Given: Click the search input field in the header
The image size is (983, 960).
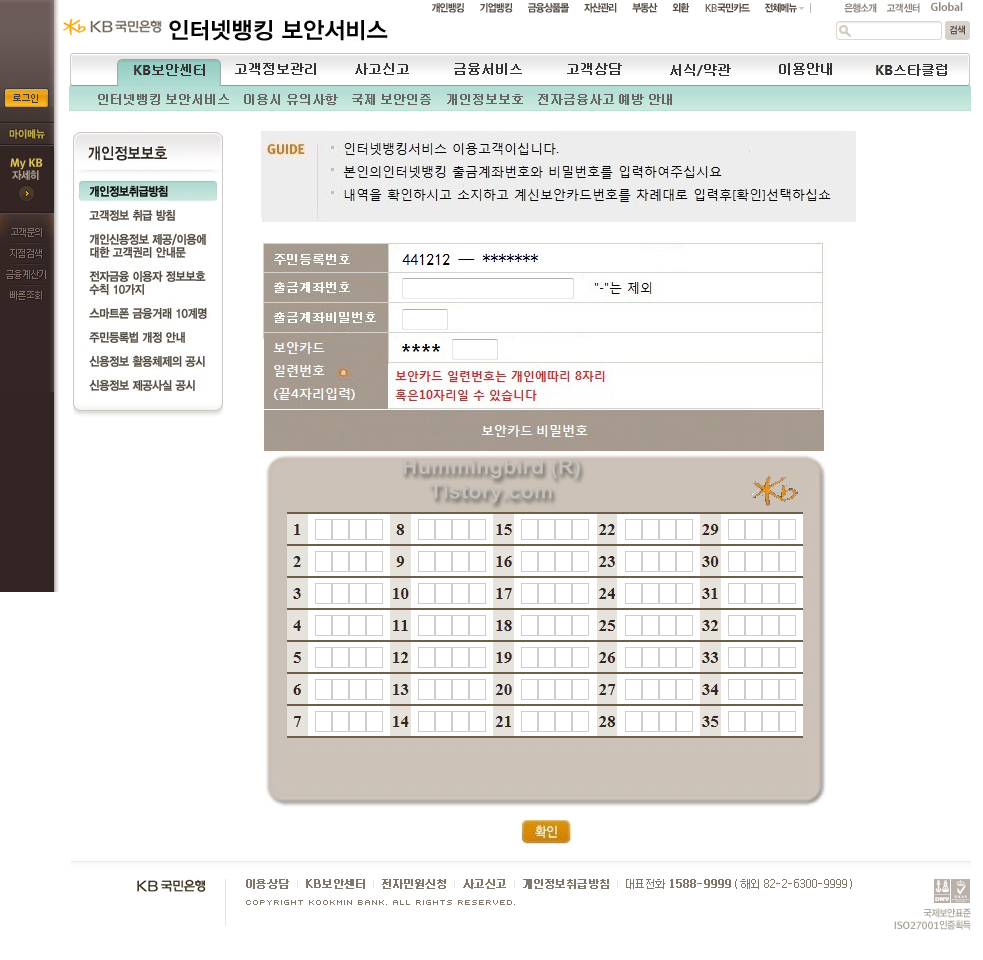Looking at the screenshot, I should [x=889, y=30].
